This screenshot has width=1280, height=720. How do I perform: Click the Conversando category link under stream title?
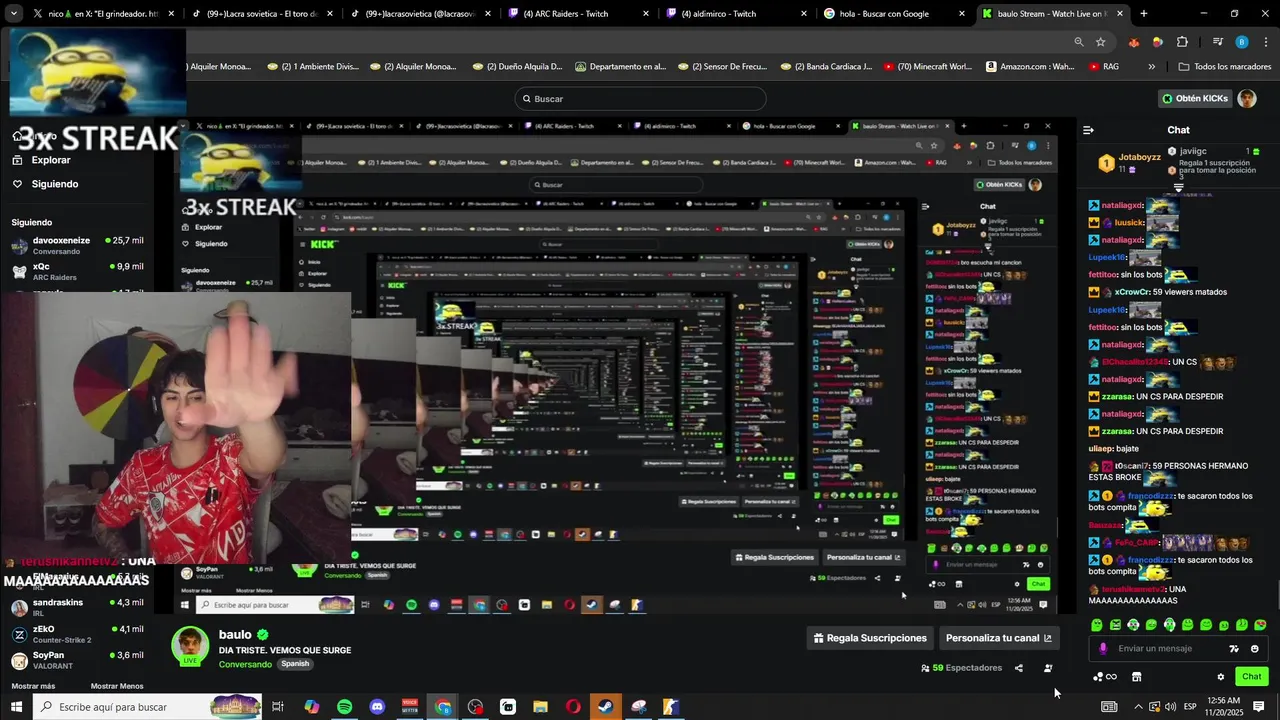tap(245, 664)
